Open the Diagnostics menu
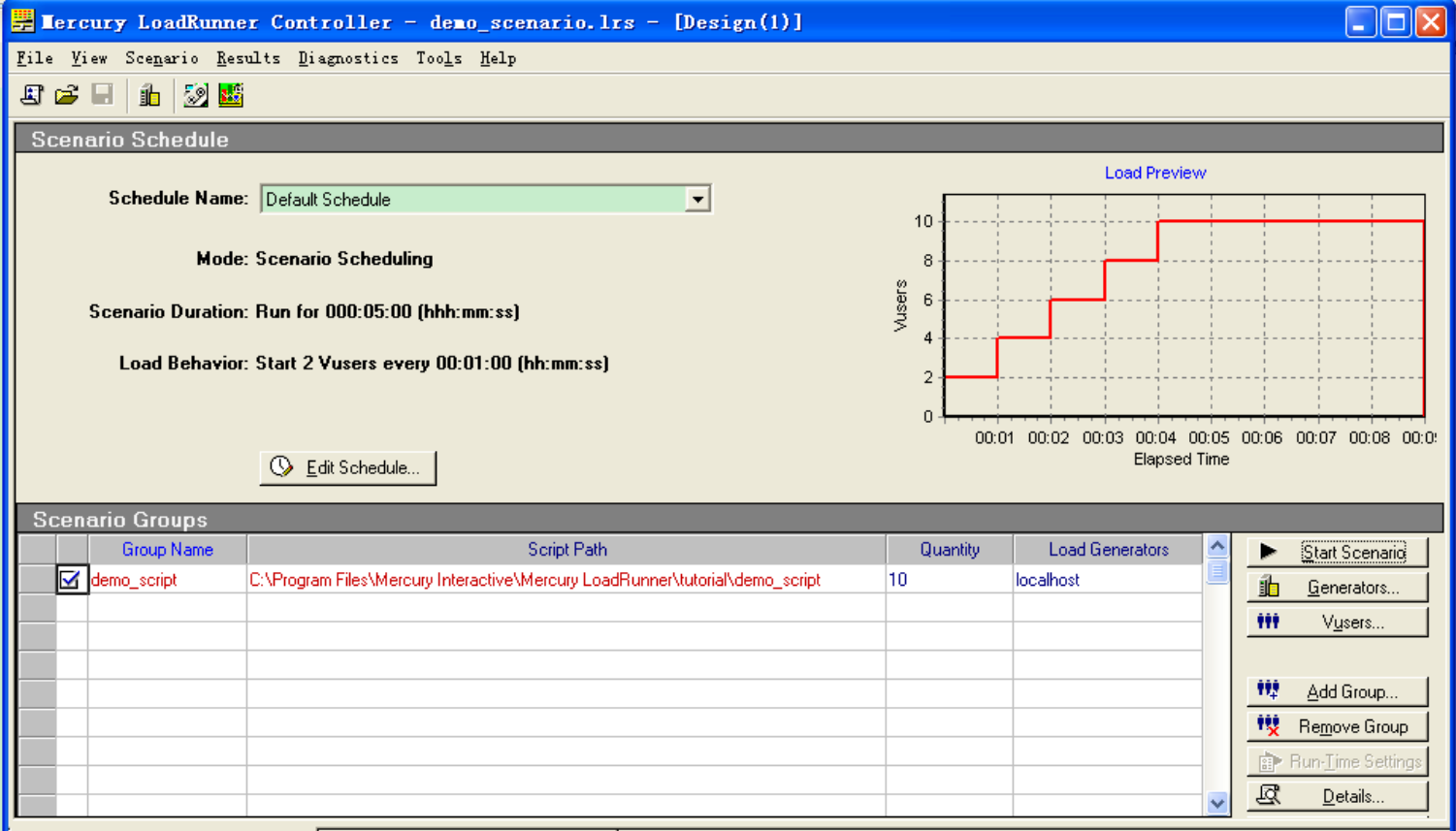The image size is (1456, 831). [x=347, y=58]
